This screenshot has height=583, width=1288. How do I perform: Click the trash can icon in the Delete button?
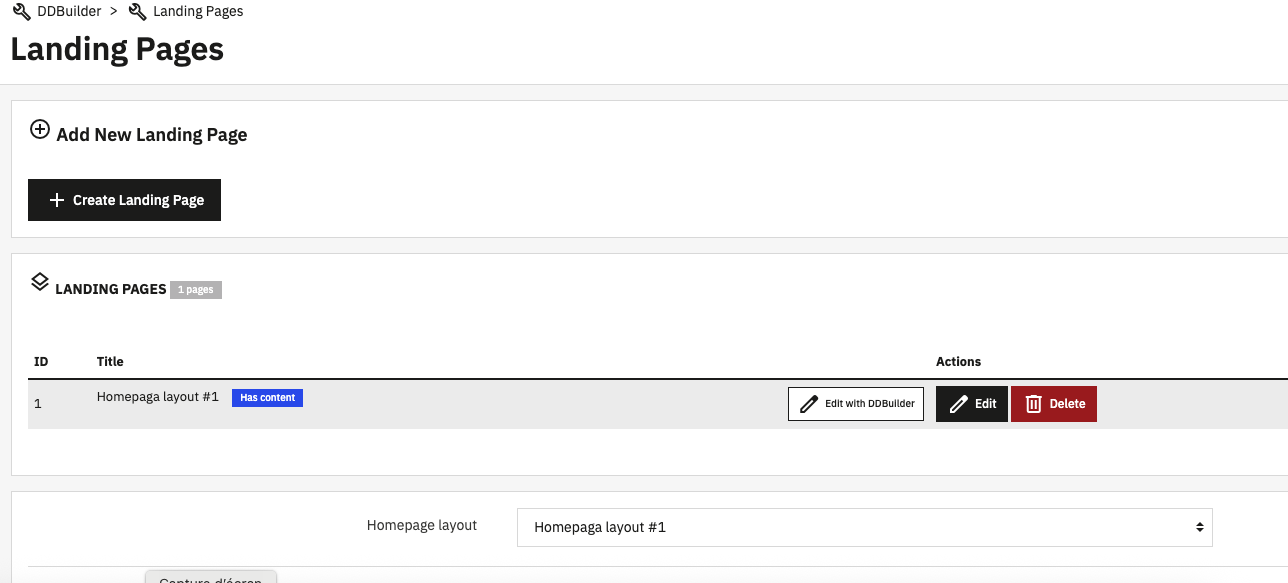[x=1035, y=403]
